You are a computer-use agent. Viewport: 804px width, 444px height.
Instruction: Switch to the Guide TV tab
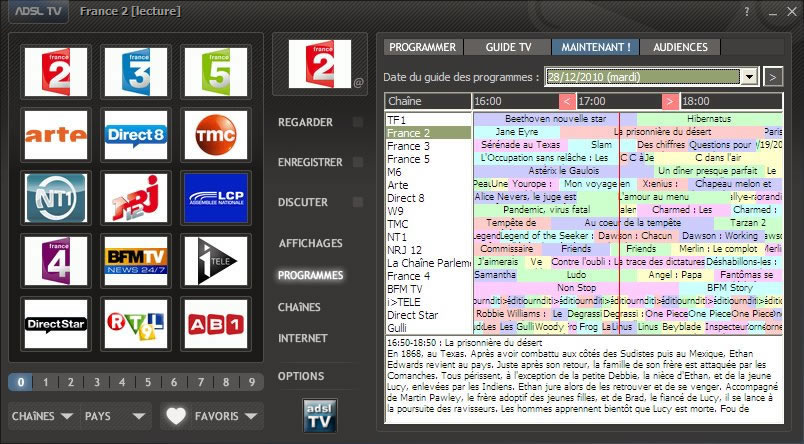(x=508, y=47)
